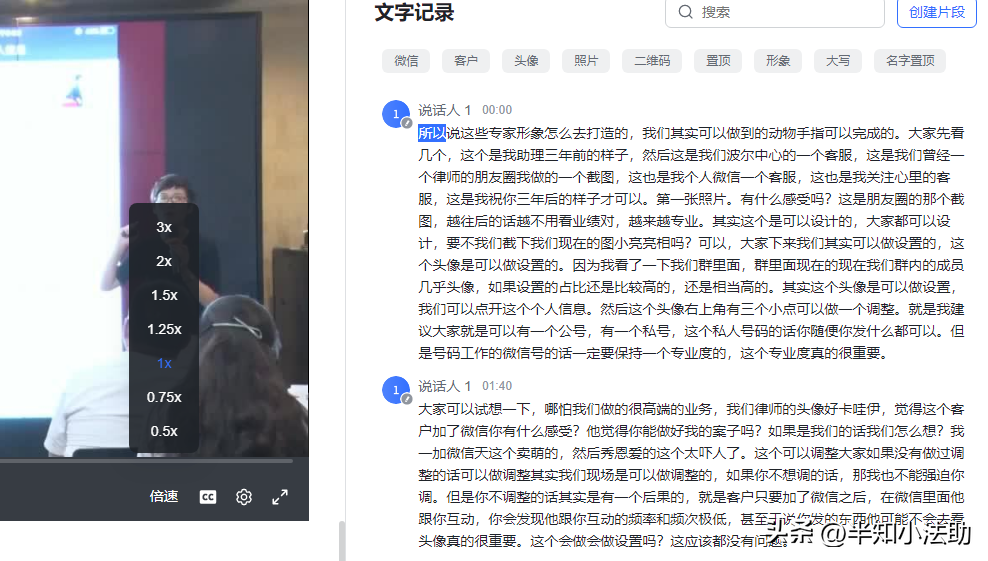Toggle closed captions with CC icon
988x561 pixels.
[208, 497]
